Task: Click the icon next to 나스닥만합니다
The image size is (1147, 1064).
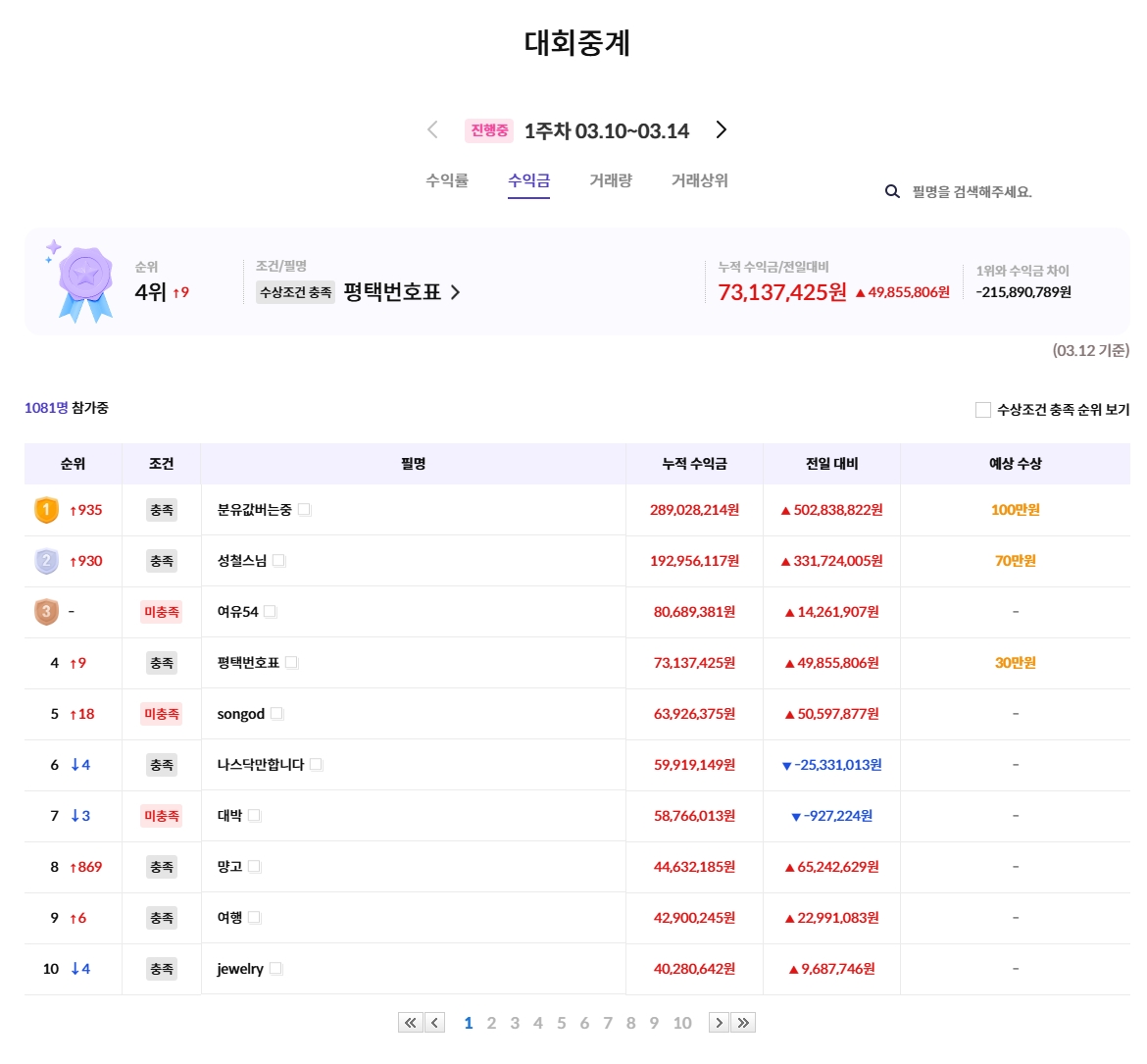Action: (316, 764)
